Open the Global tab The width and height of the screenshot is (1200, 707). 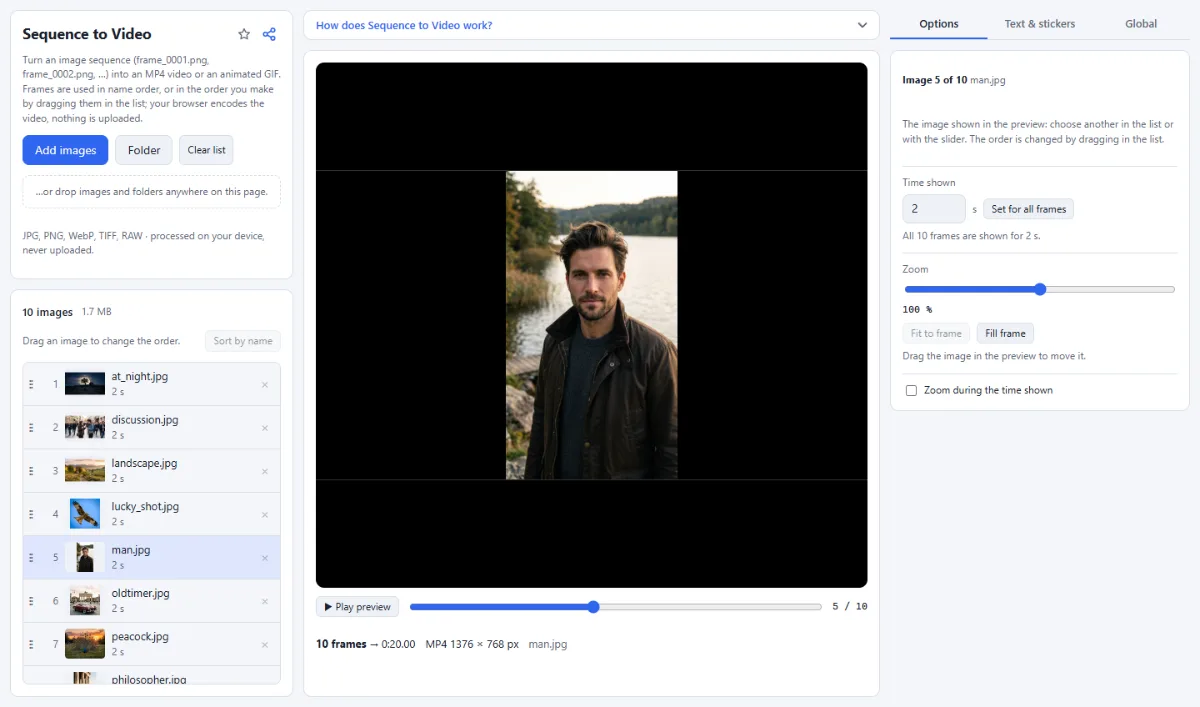coord(1141,24)
